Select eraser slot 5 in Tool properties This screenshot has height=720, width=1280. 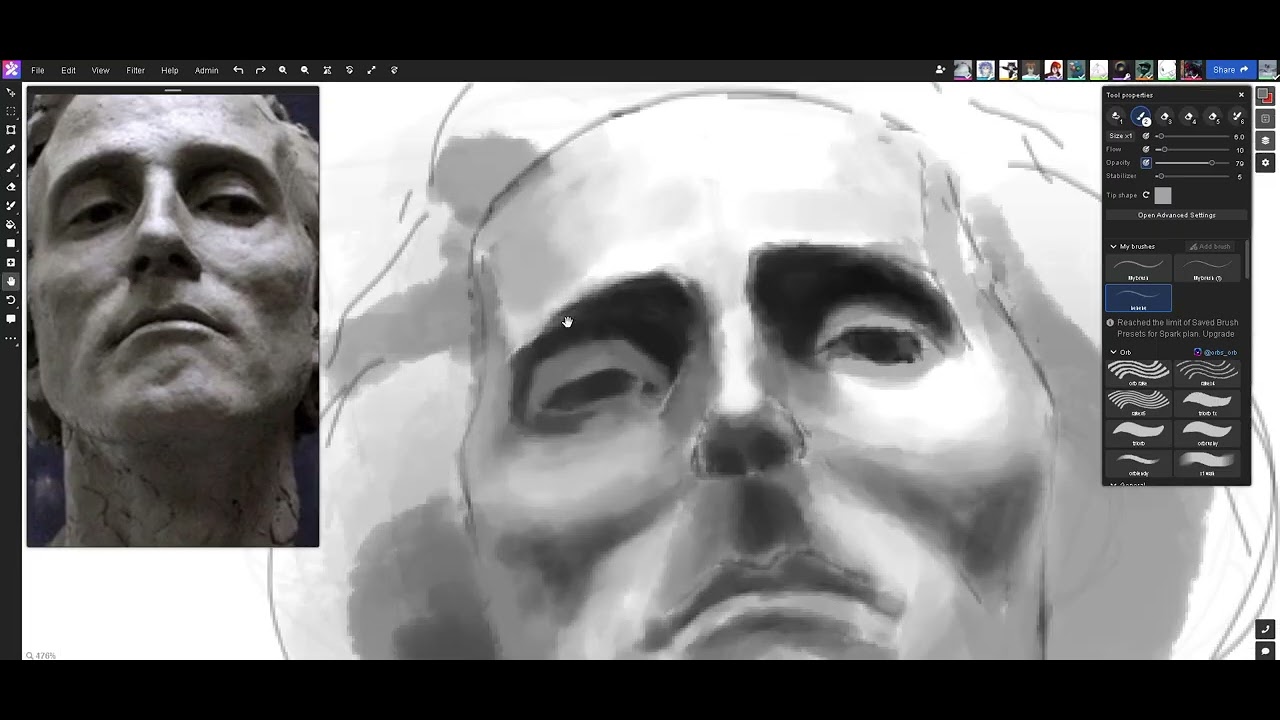[x=1213, y=118]
